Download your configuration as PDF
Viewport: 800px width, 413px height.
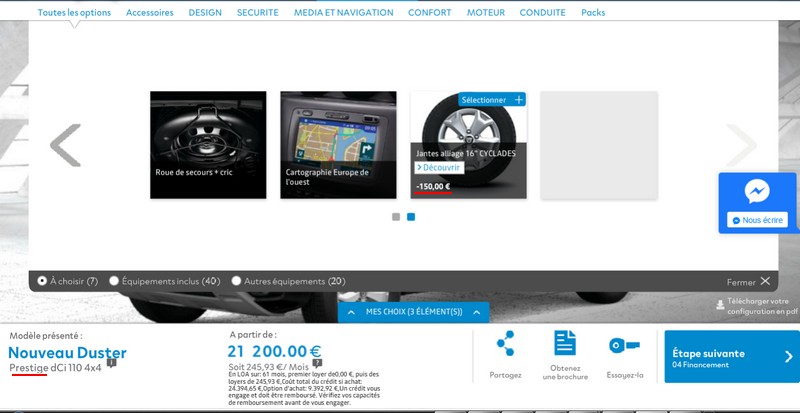point(757,306)
